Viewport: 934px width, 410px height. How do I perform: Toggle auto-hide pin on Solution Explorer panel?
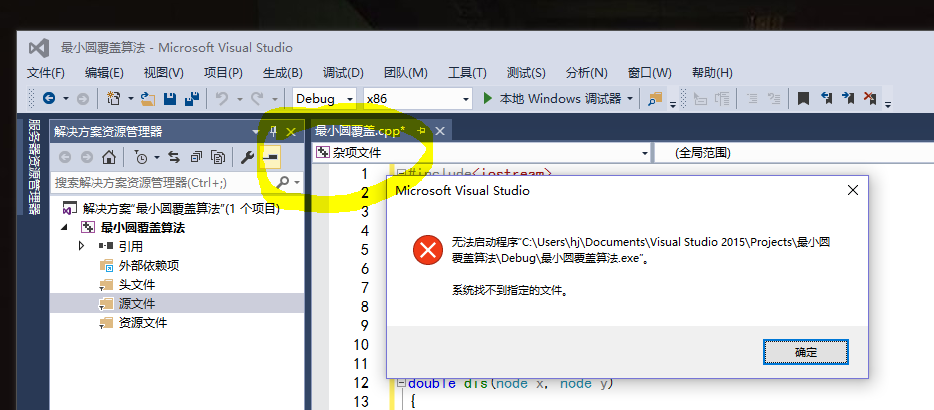274,132
